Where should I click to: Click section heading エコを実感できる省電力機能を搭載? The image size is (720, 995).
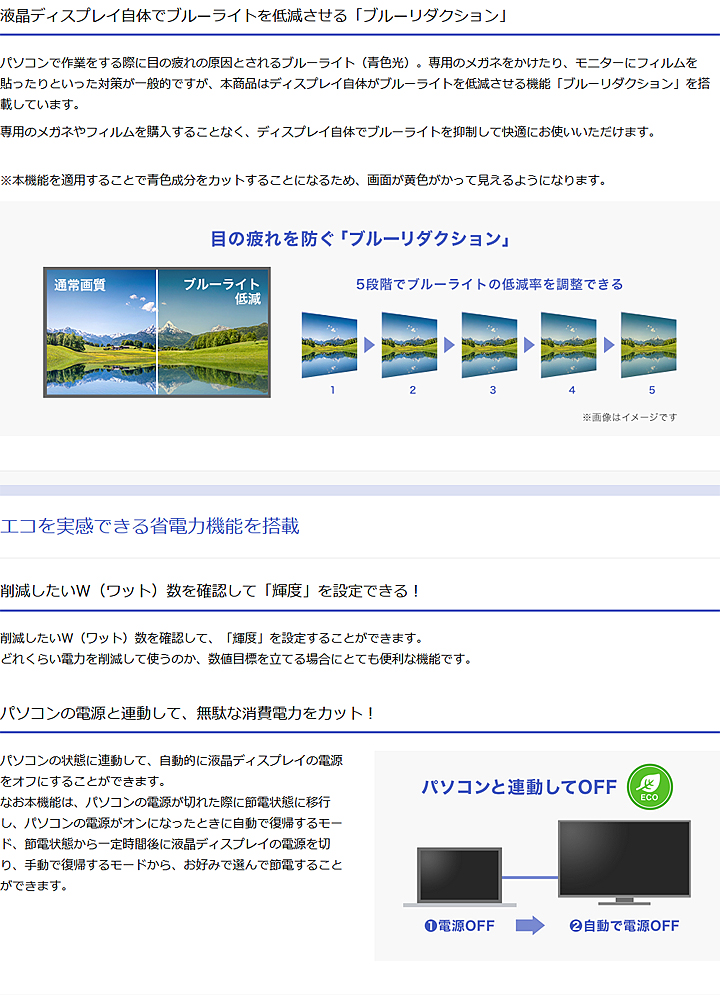tap(150, 526)
